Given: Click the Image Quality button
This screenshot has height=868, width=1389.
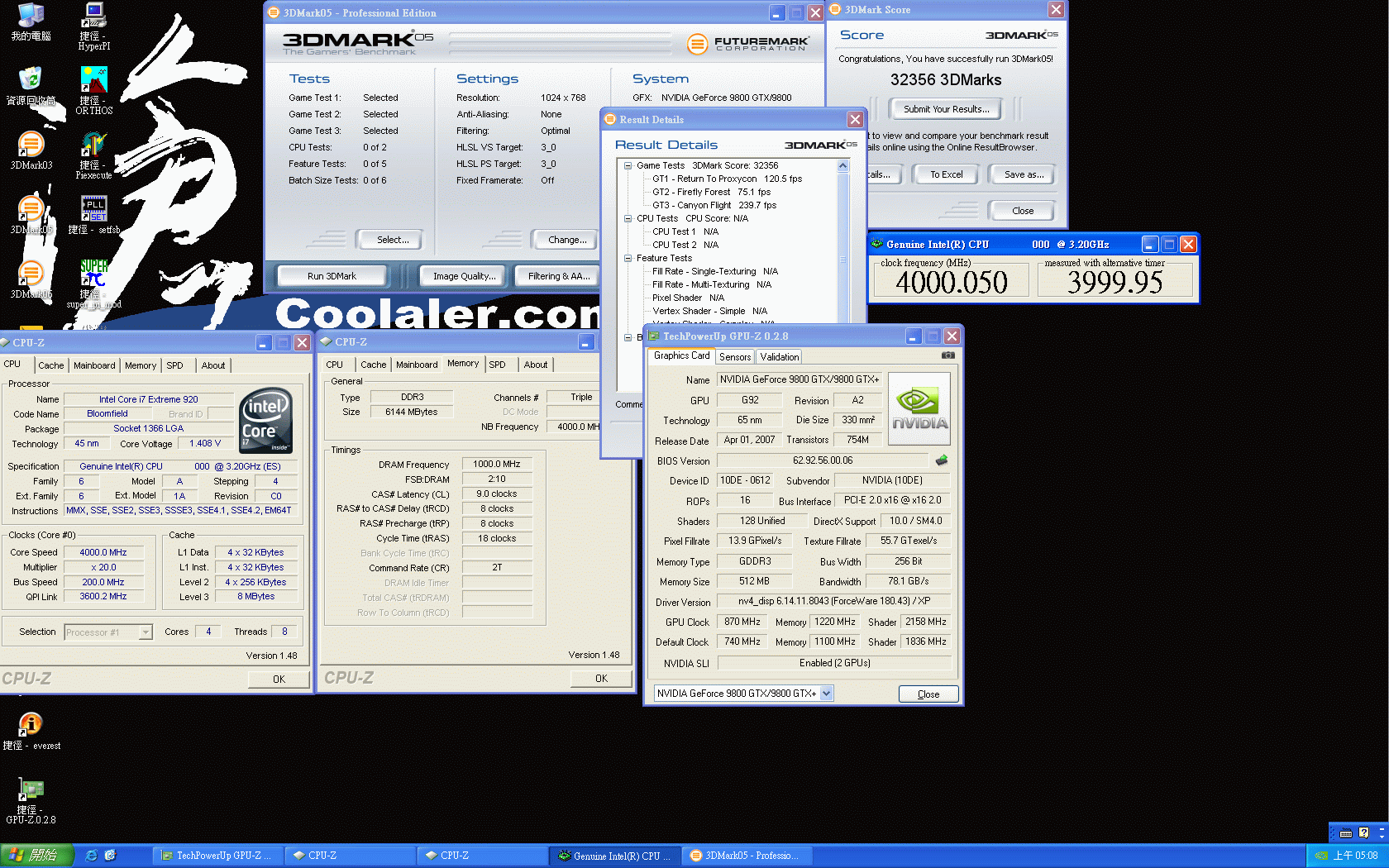Looking at the screenshot, I should coord(465,276).
